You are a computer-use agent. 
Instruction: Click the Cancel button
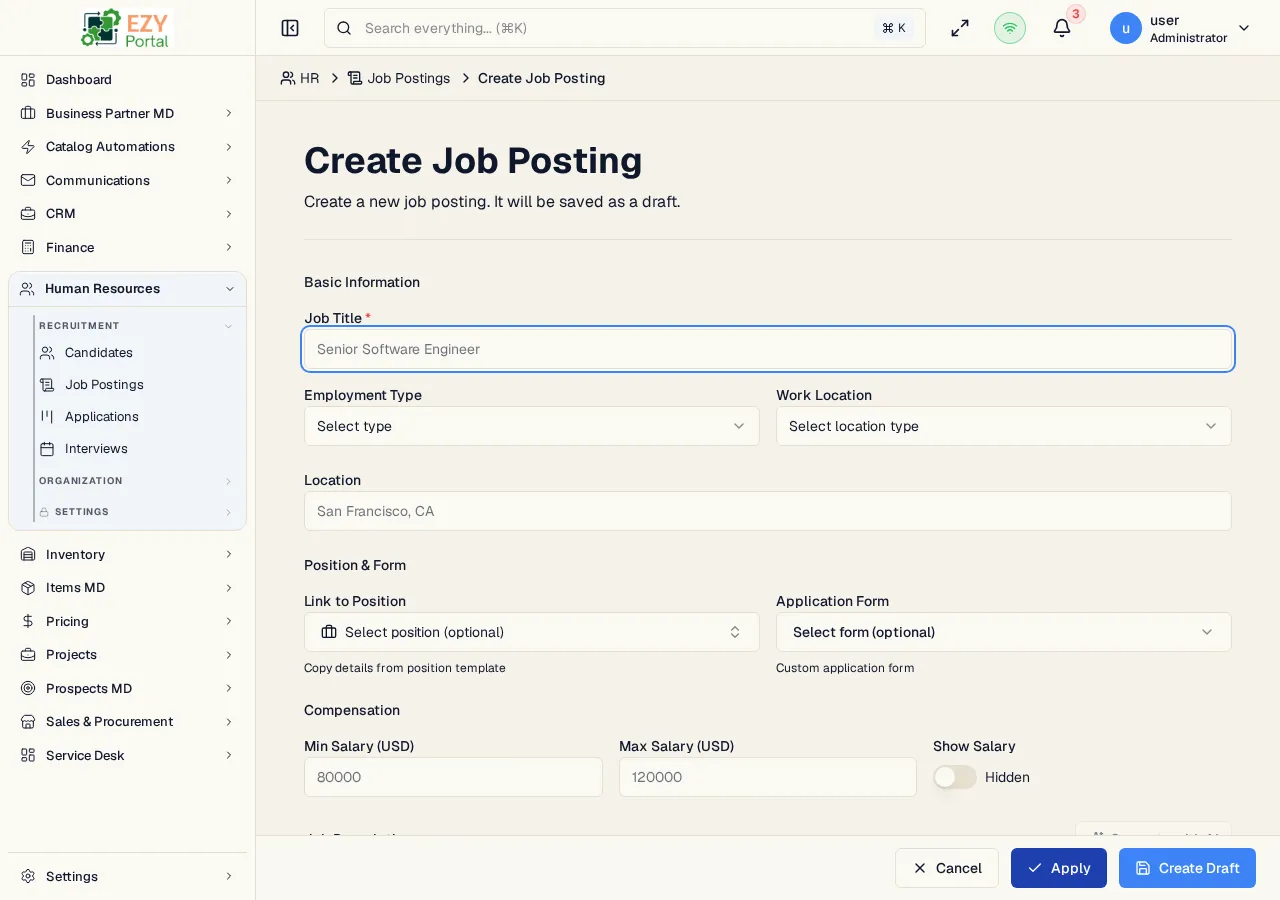947,868
